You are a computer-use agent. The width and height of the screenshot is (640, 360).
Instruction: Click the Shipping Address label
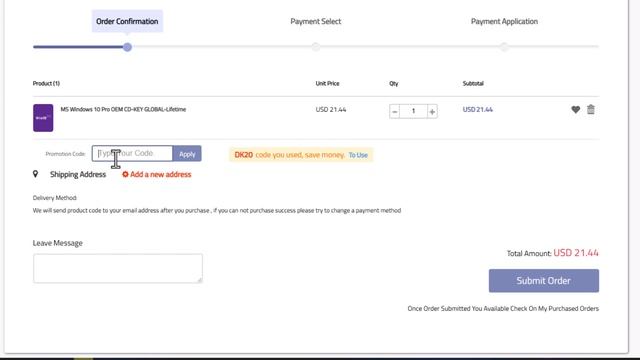pos(78,174)
